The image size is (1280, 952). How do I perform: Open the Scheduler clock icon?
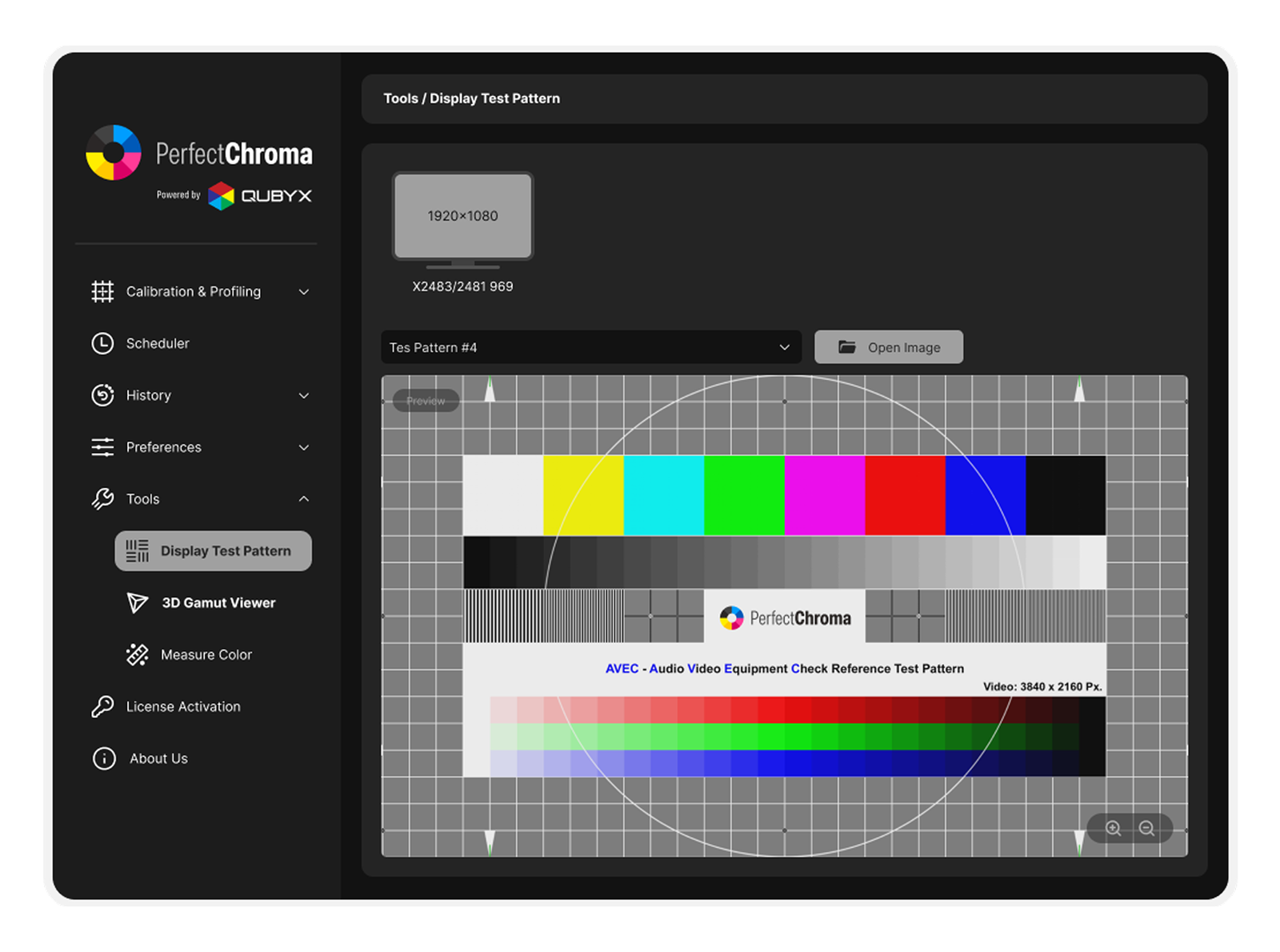tap(102, 343)
